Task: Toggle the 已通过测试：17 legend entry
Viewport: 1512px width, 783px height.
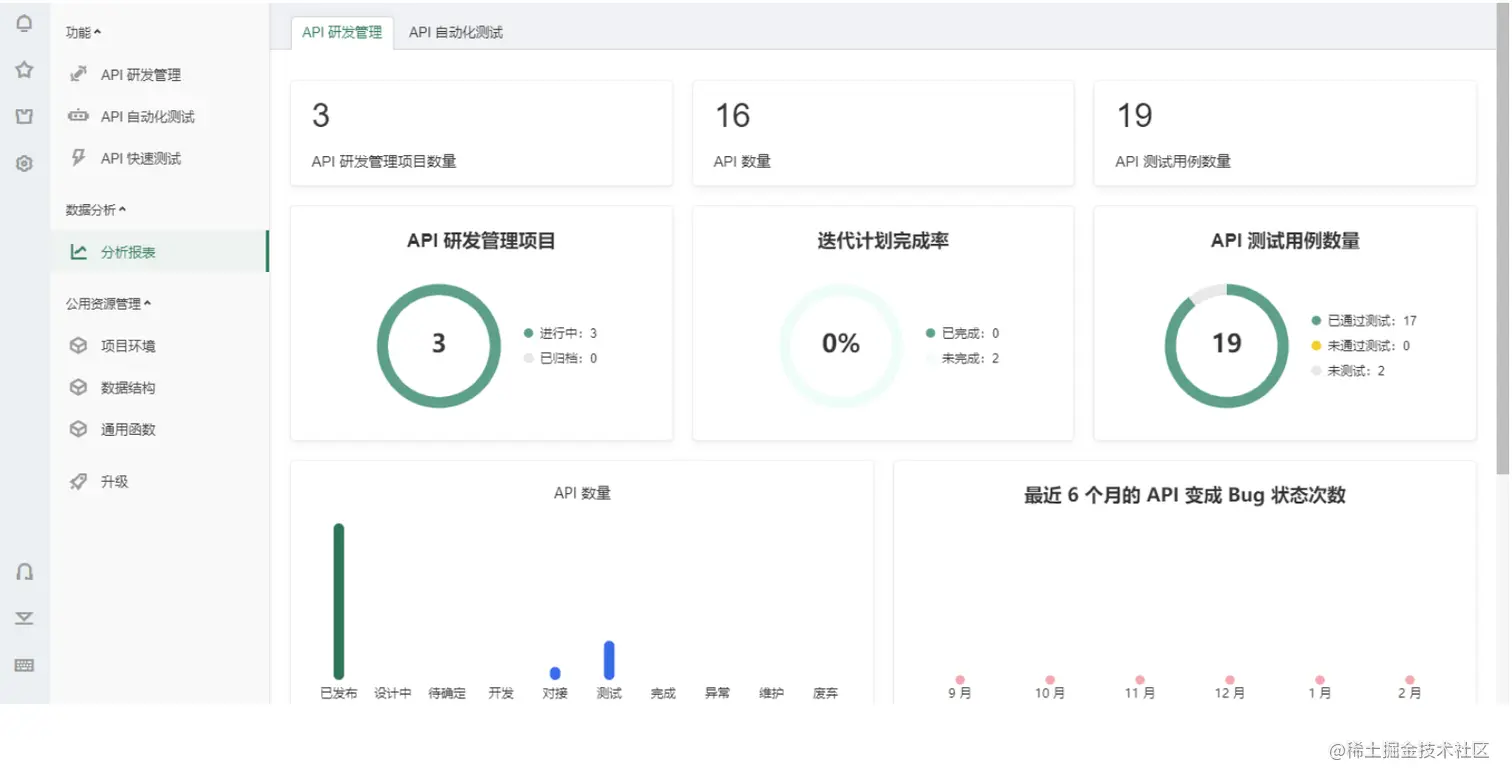Action: [1364, 321]
